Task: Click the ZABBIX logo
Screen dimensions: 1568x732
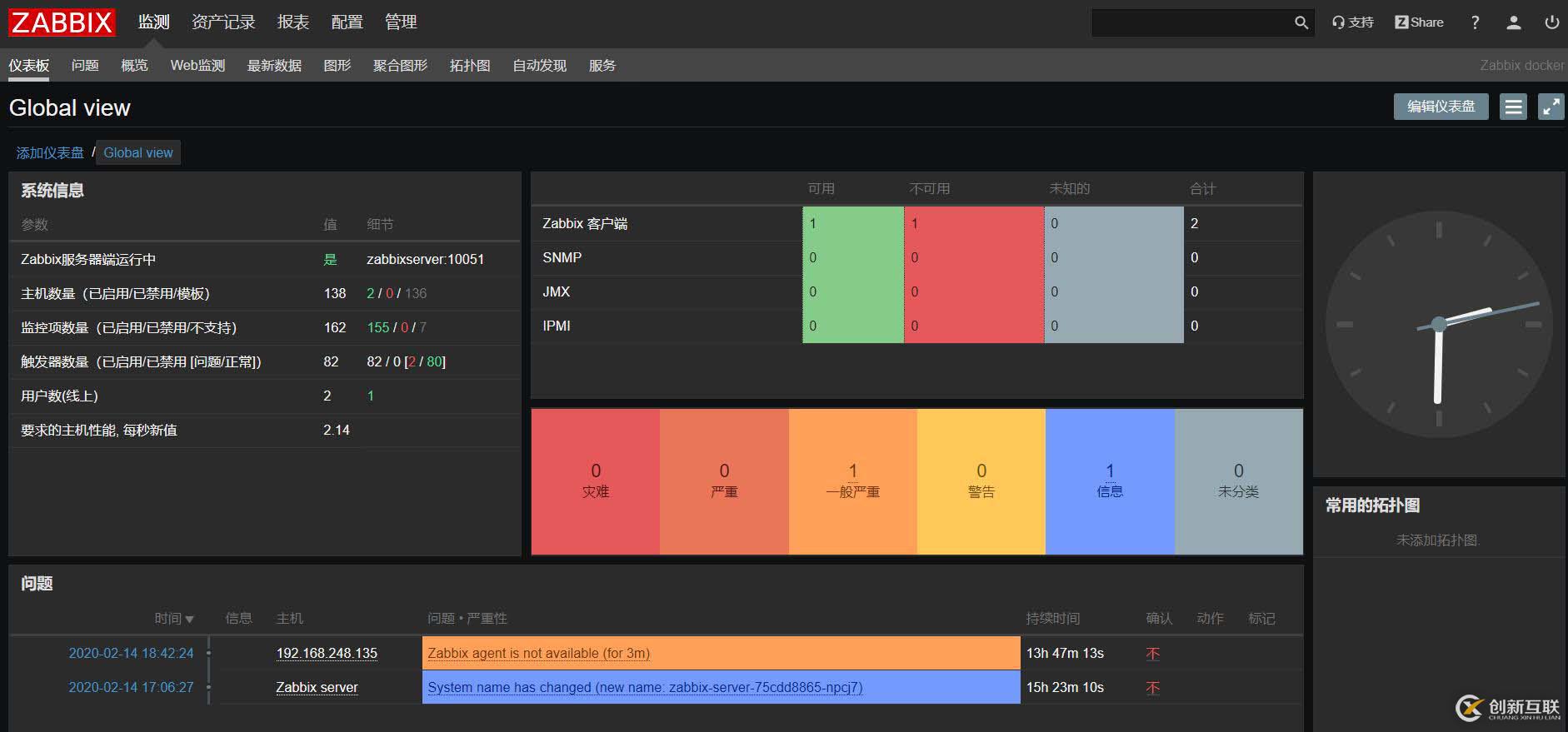Action: click(62, 22)
